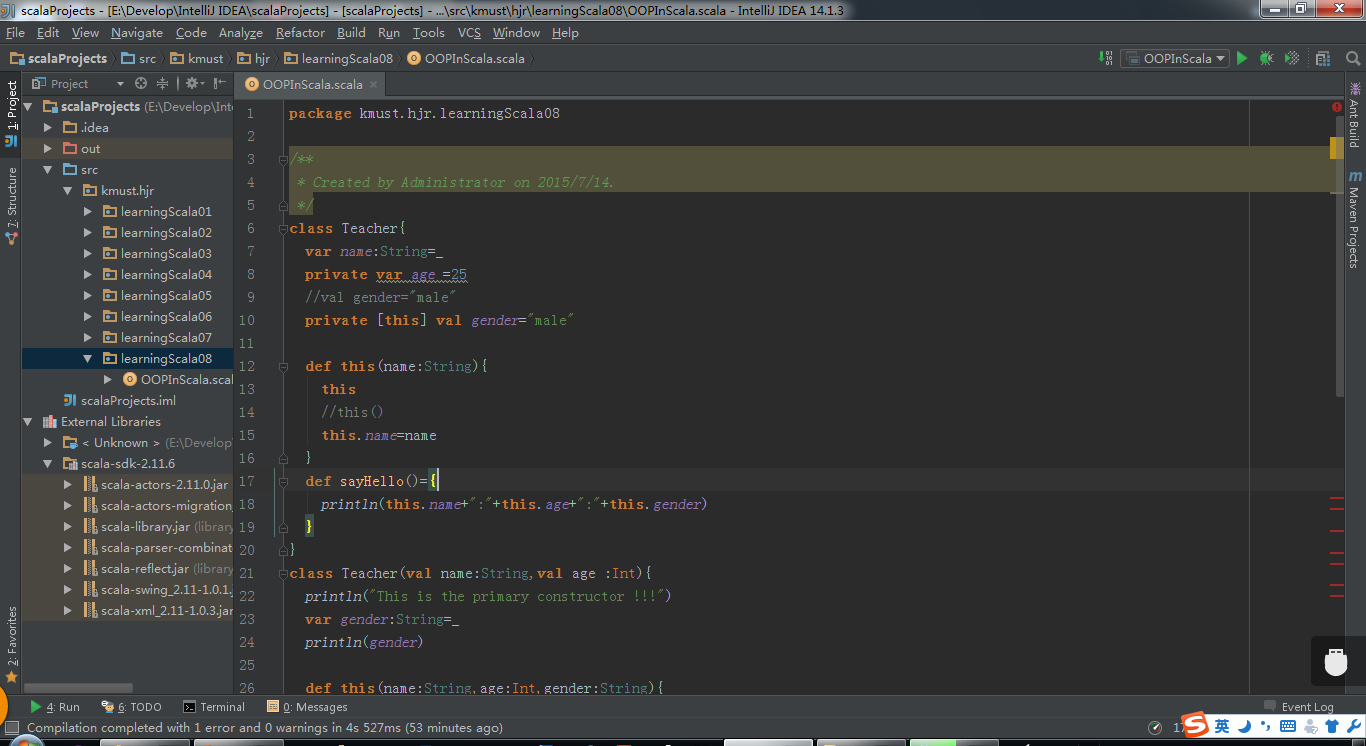Expand the .idea folder

point(48,127)
